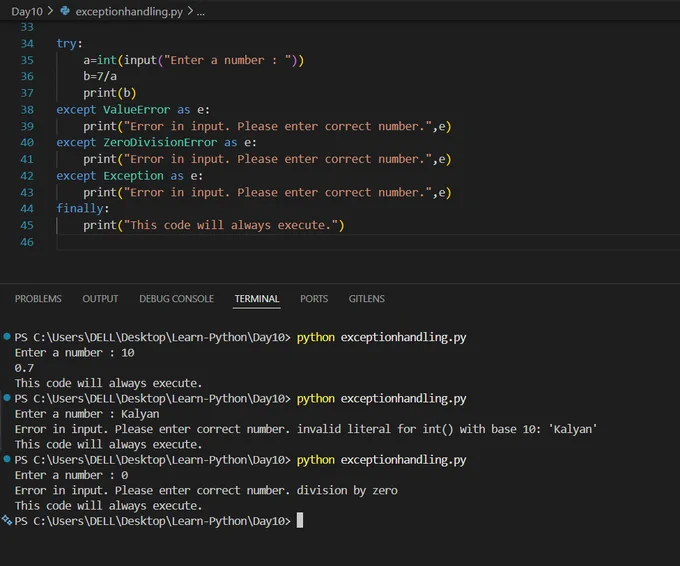Viewport: 680px width, 566px height.
Task: Switch to the PORTS tab
Action: click(314, 299)
